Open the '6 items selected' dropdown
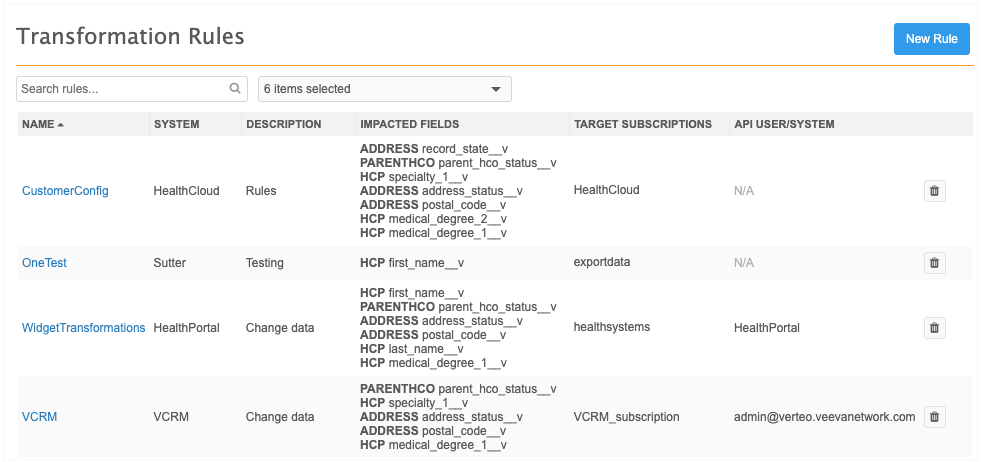Image resolution: width=981 pixels, height=462 pixels. (x=384, y=89)
